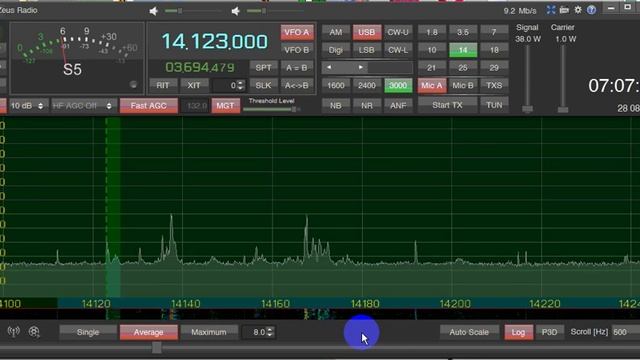Switch mode to CW-U

398,33
